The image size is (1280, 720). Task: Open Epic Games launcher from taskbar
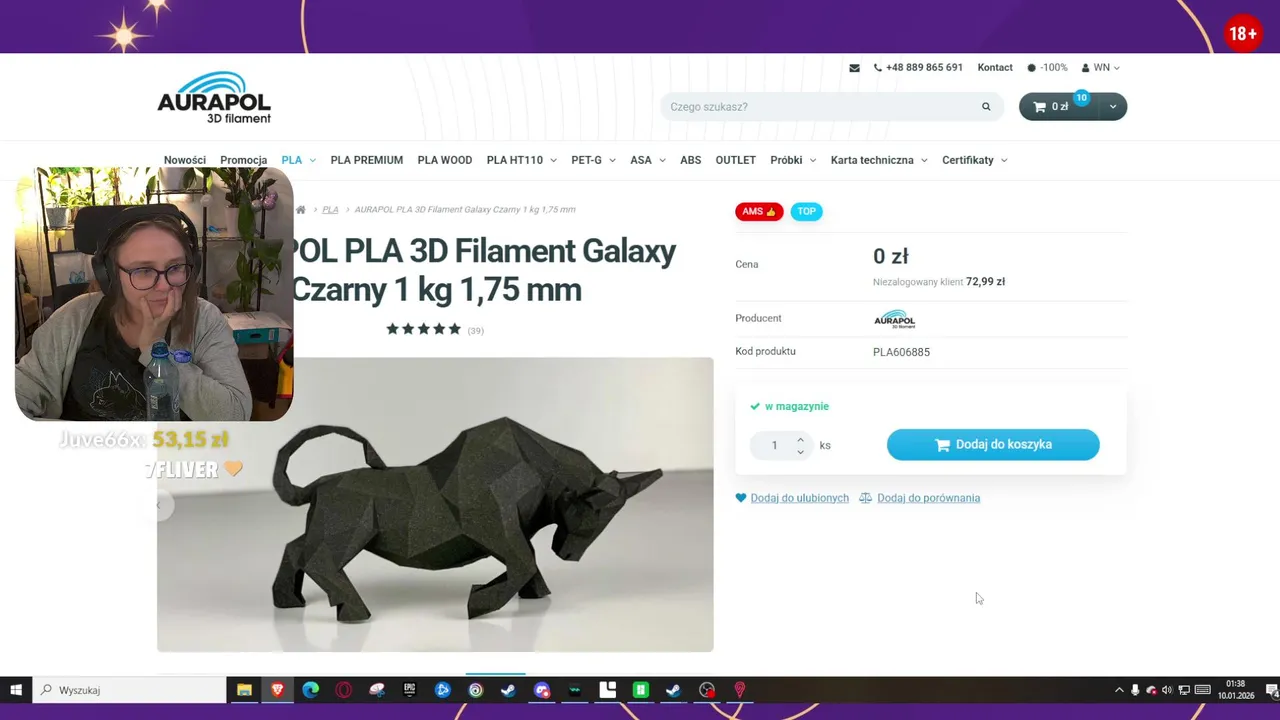click(410, 690)
